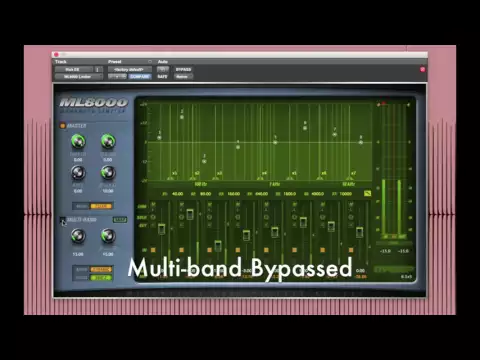Click the crossover display mode icon right of 10000
Viewport: 480px width, 360px height.
click(367, 193)
